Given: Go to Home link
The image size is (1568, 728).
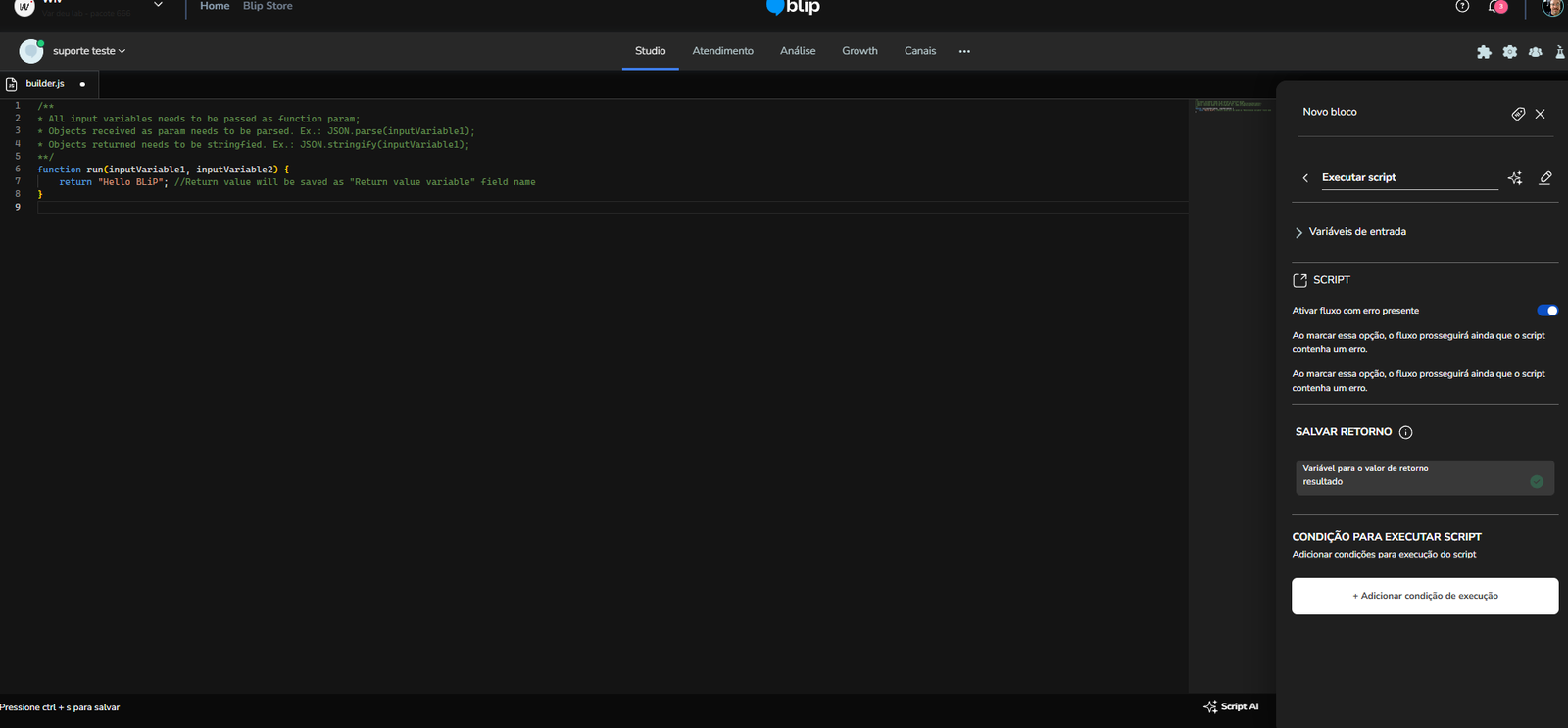Looking at the screenshot, I should click(x=215, y=6).
